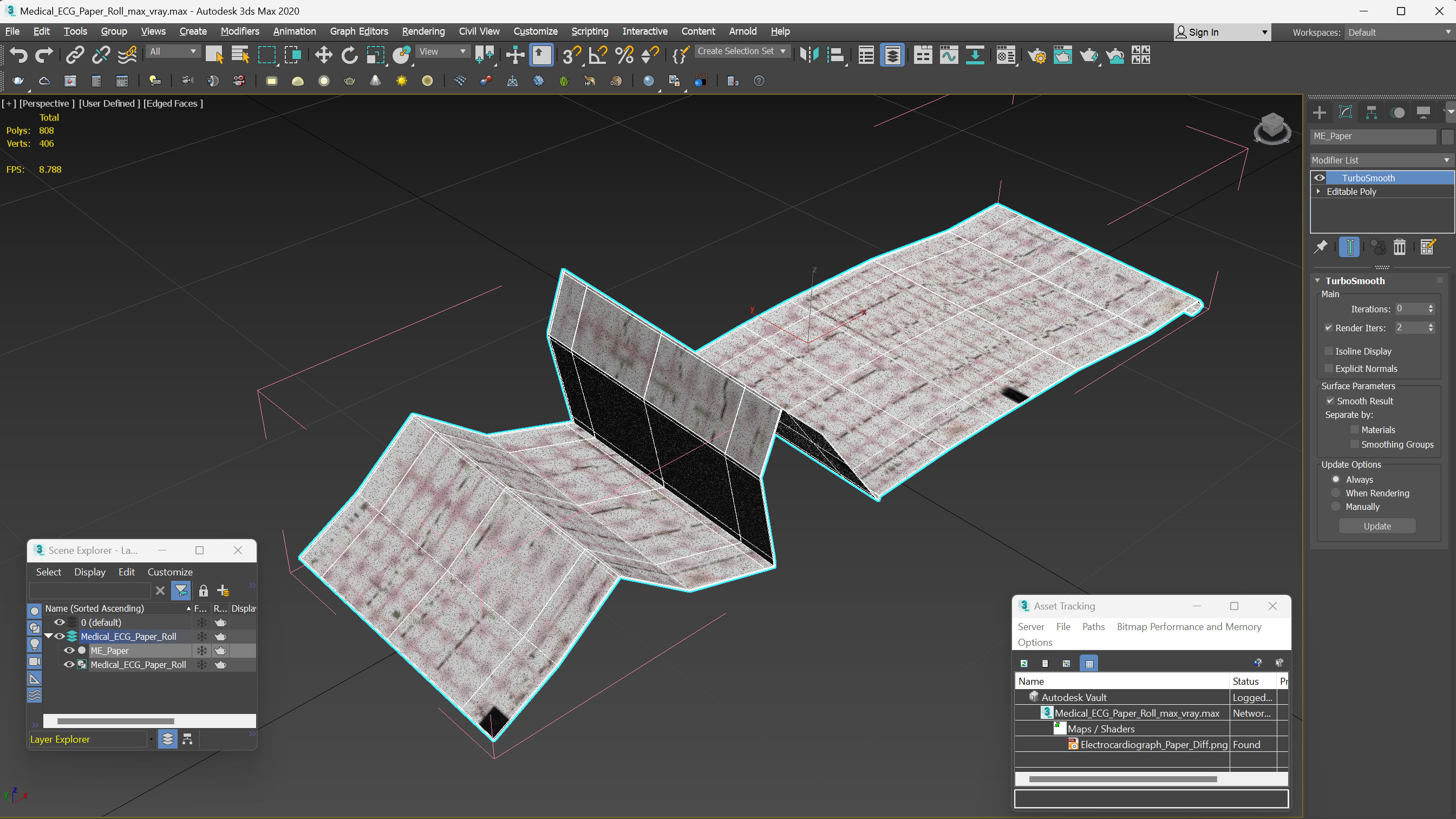
Task: Activate the Select and Rotate tool
Action: pos(349,55)
